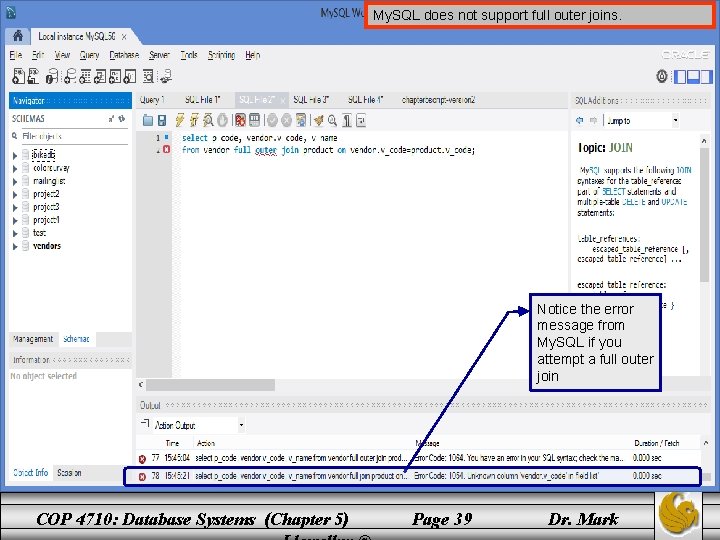Image resolution: width=720 pixels, height=540 pixels.
Task: Create a new view toolbar icon
Action: point(100,76)
